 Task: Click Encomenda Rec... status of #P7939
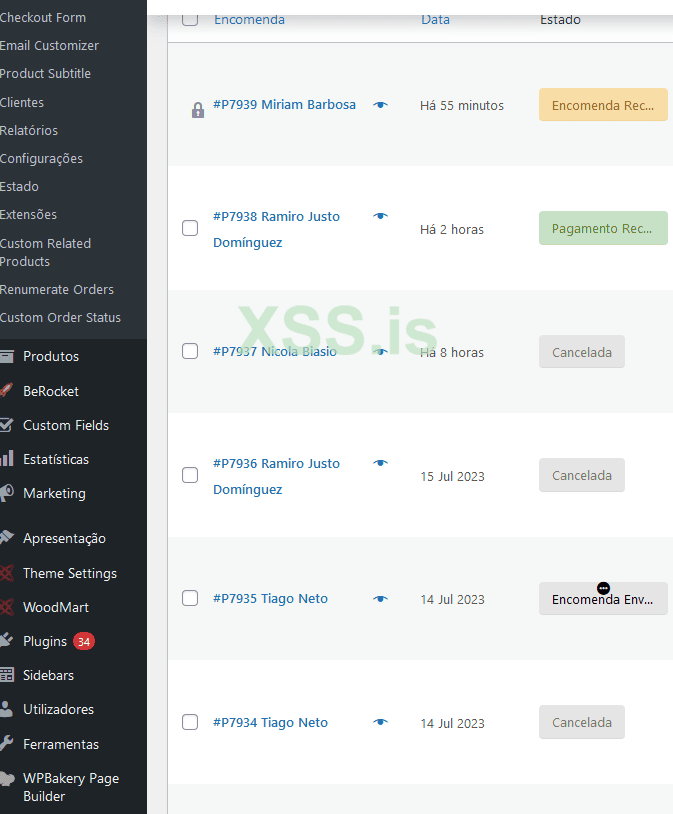pos(603,105)
